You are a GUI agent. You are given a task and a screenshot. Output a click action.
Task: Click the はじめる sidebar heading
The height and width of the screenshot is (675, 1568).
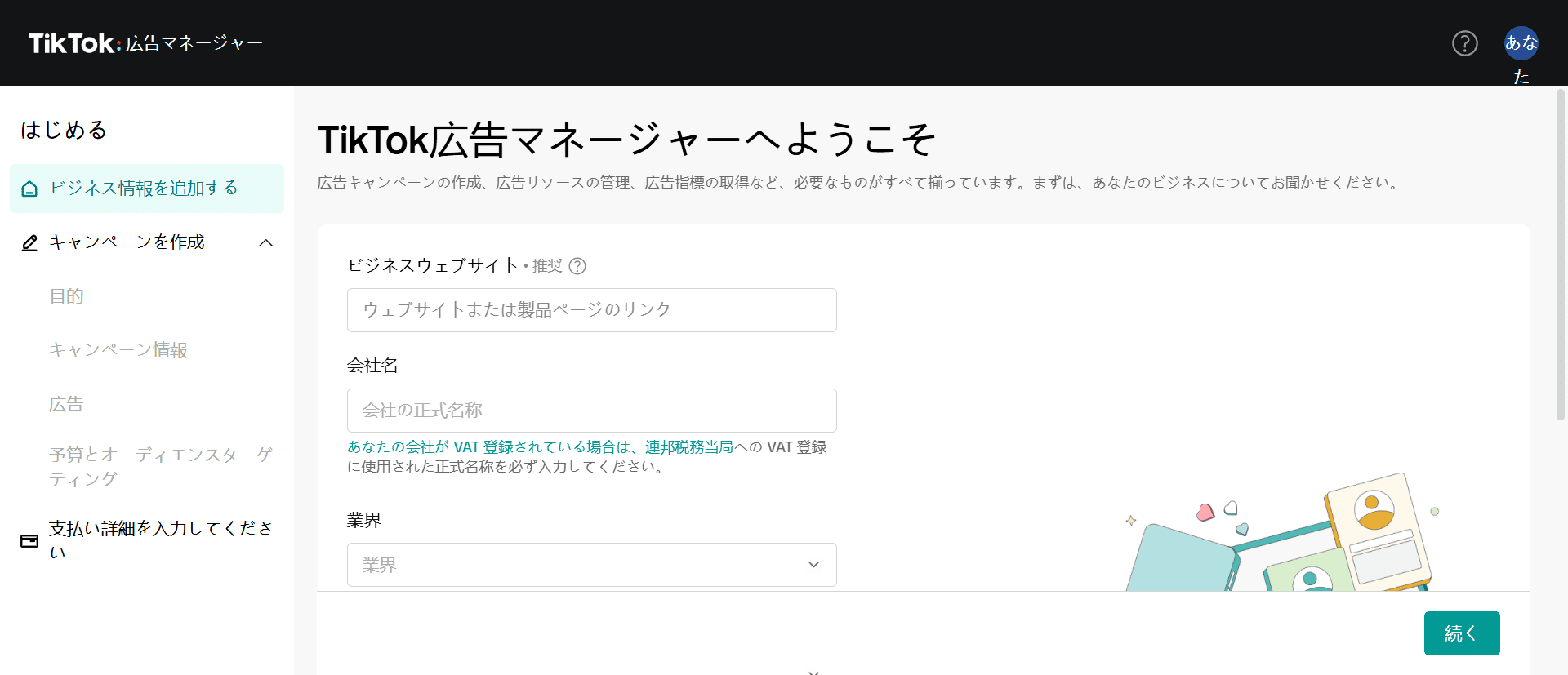(x=64, y=130)
